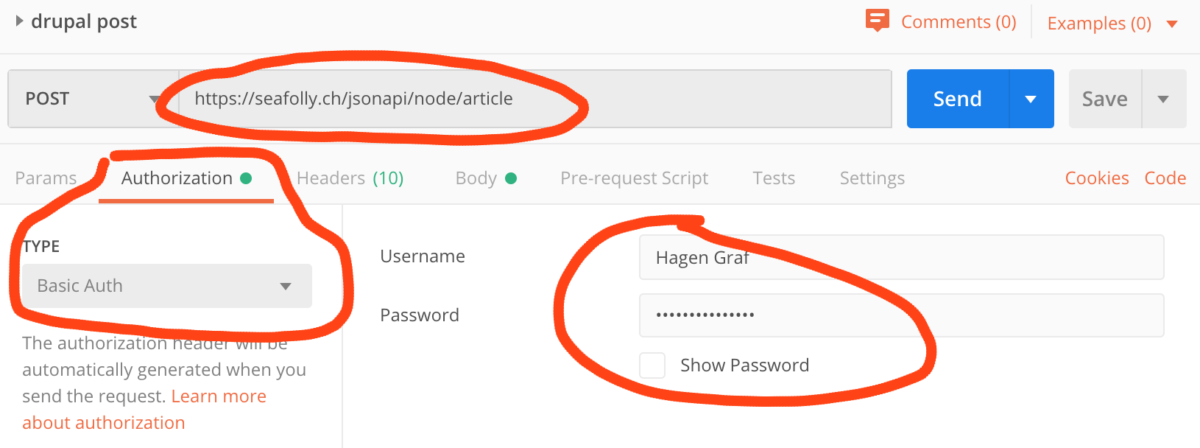Click the Code link
Viewport: 1200px width, 448px height.
1165,179
